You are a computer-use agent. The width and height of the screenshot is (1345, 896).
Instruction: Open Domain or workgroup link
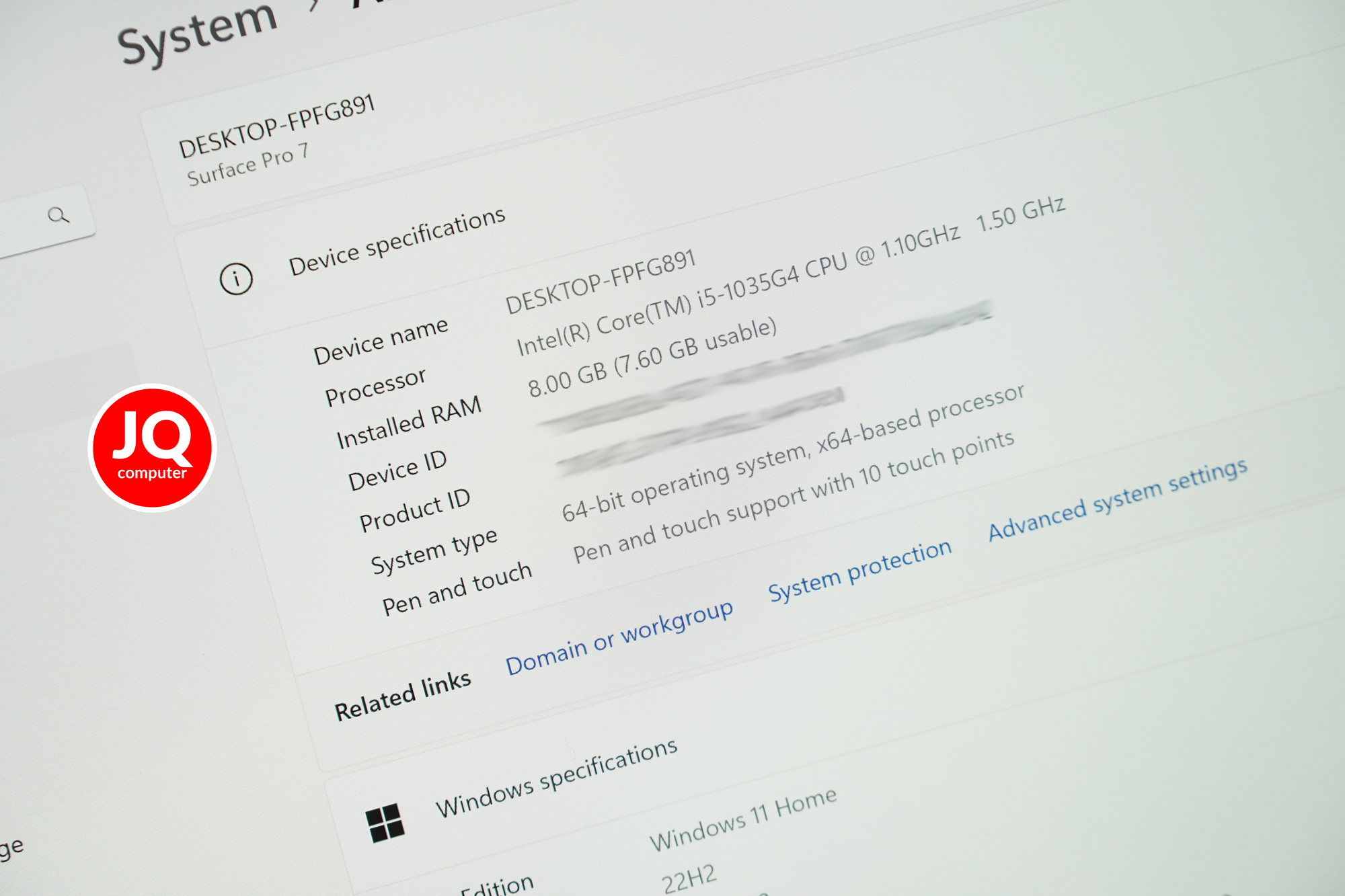coord(619,637)
